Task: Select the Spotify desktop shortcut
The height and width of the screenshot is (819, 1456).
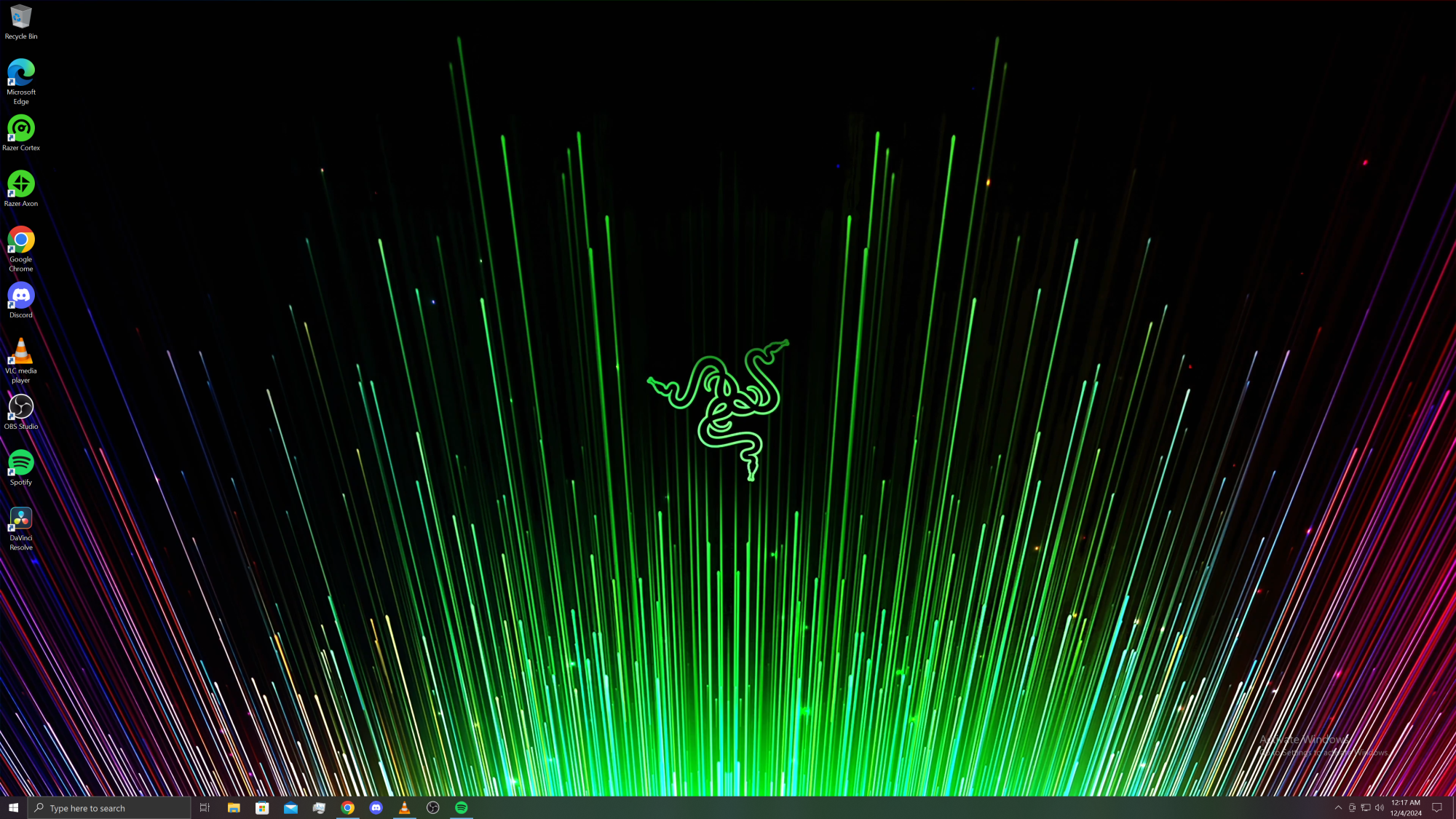Action: (21, 467)
